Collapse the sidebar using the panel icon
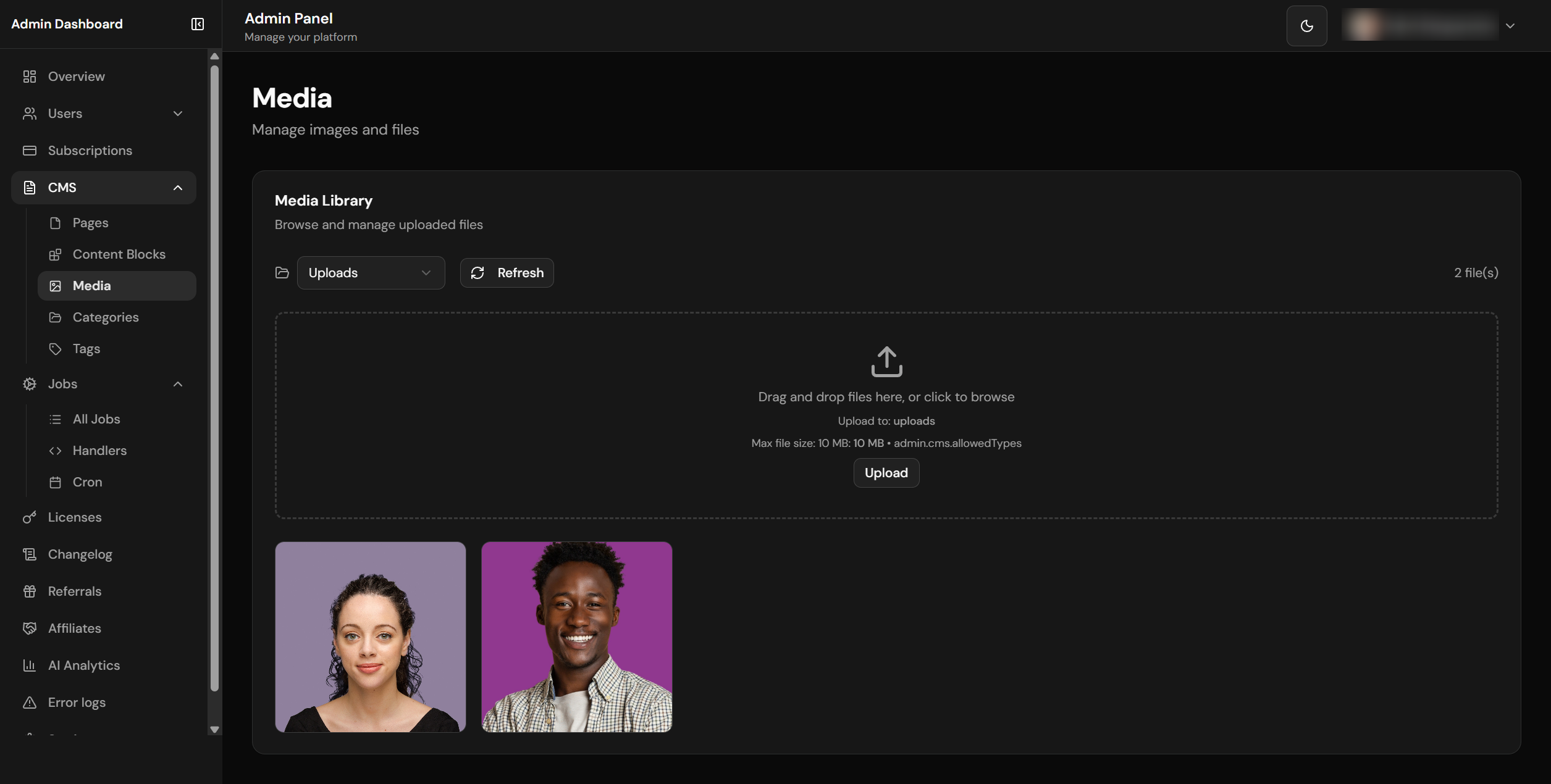This screenshot has height=784, width=1551. pyautogui.click(x=198, y=24)
